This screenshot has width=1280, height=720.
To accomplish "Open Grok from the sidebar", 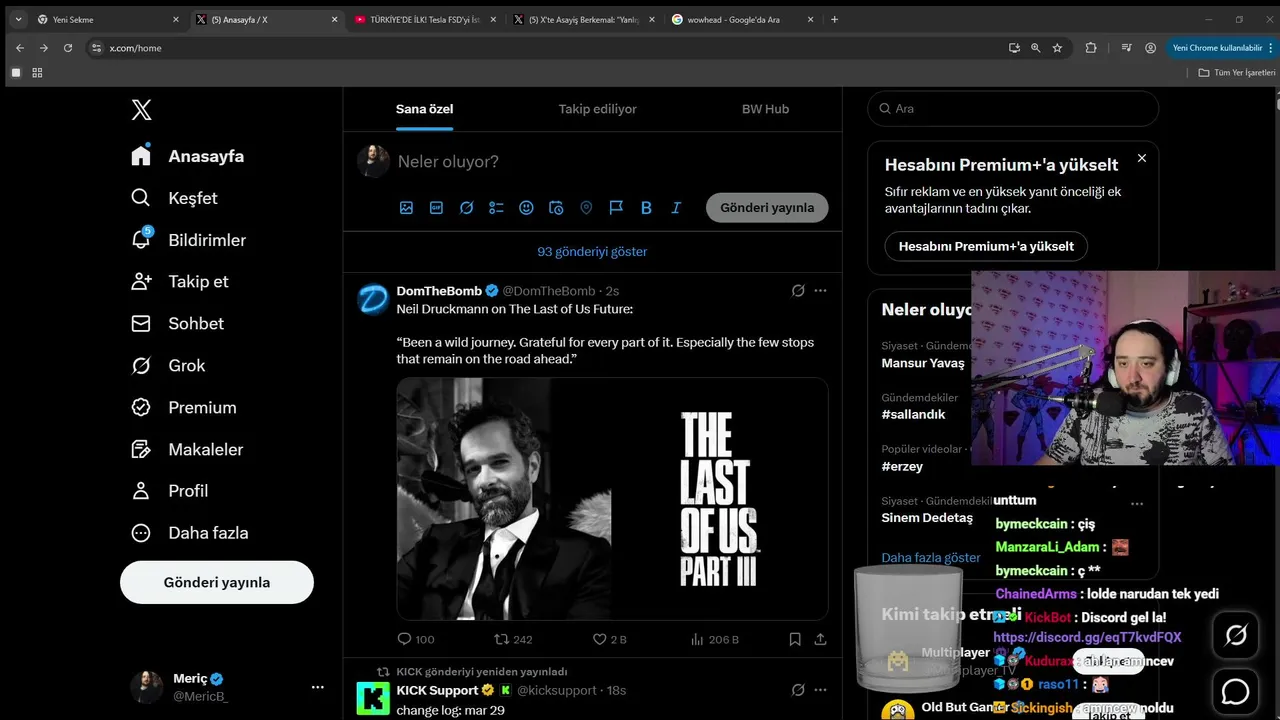I will pos(168,365).
